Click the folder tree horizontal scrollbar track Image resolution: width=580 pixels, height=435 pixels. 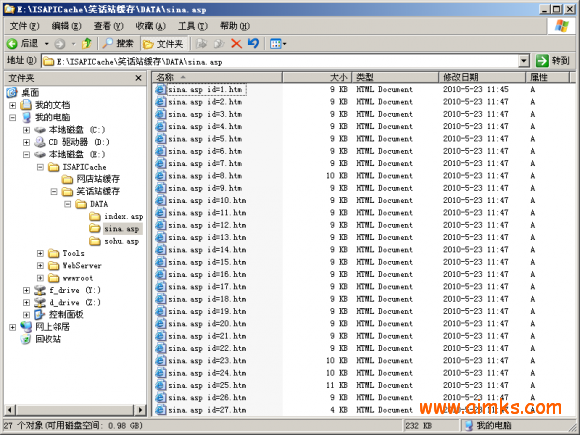[75, 410]
